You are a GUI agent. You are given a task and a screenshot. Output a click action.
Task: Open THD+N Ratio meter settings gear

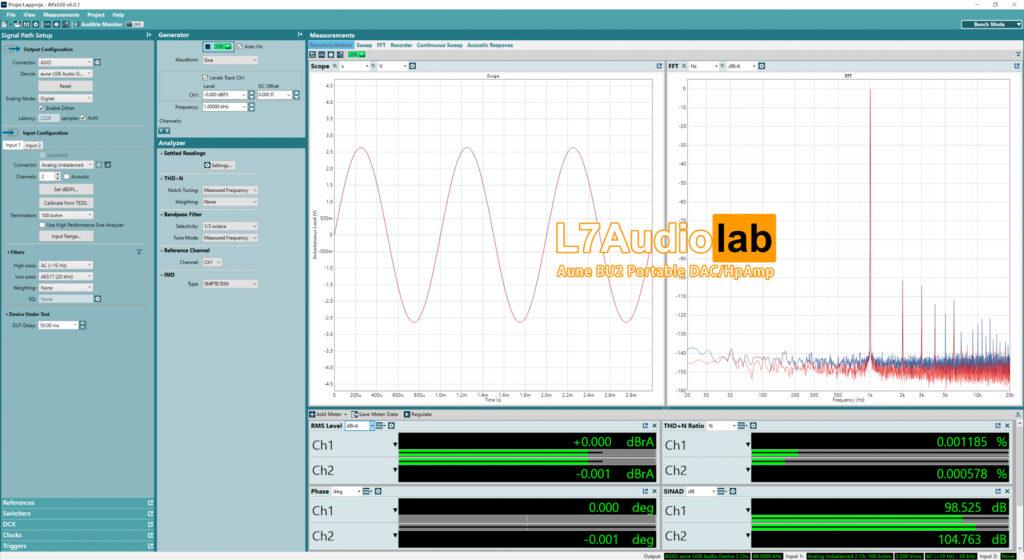tap(753, 426)
